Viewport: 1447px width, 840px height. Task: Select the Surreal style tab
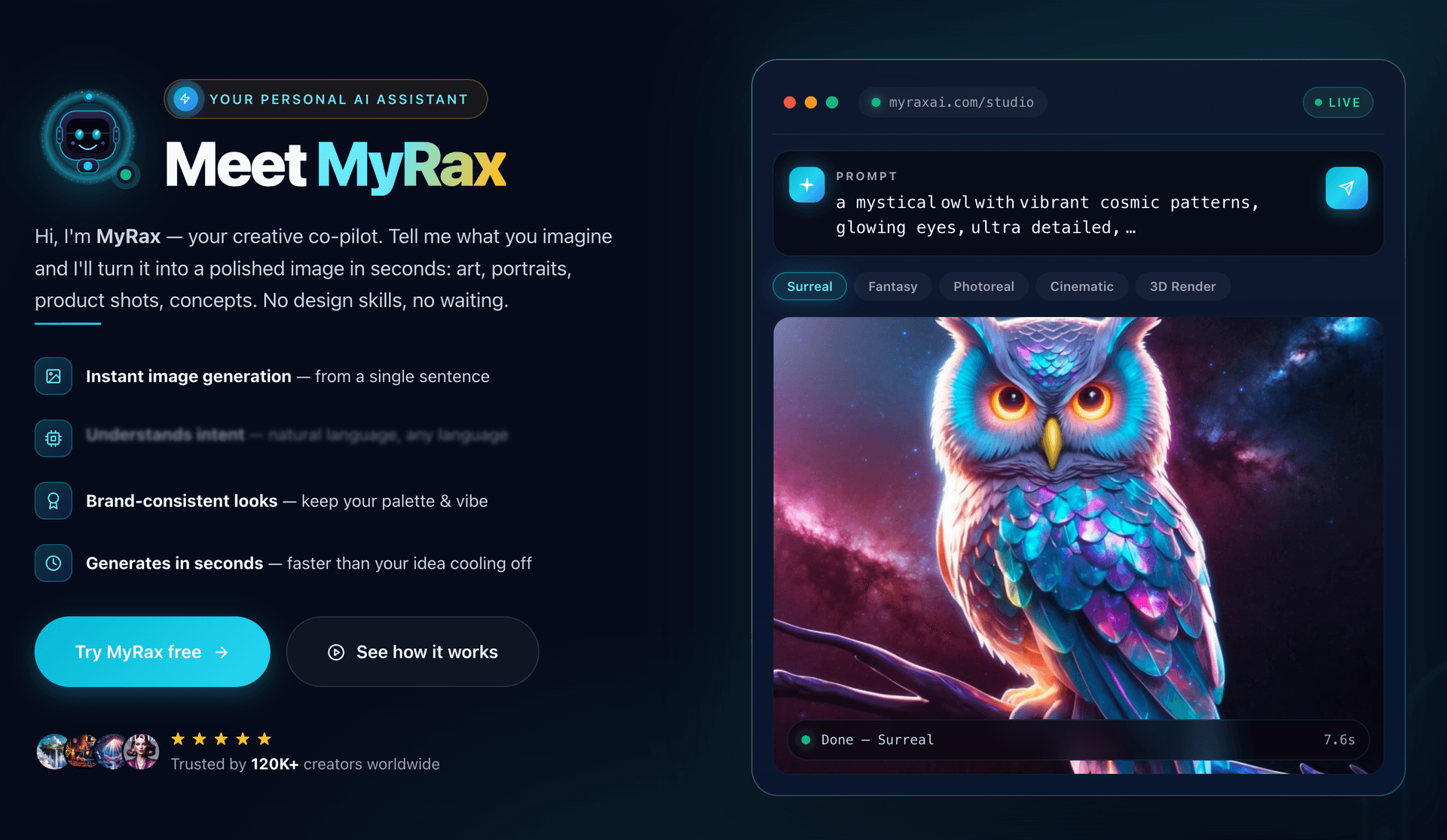point(809,286)
